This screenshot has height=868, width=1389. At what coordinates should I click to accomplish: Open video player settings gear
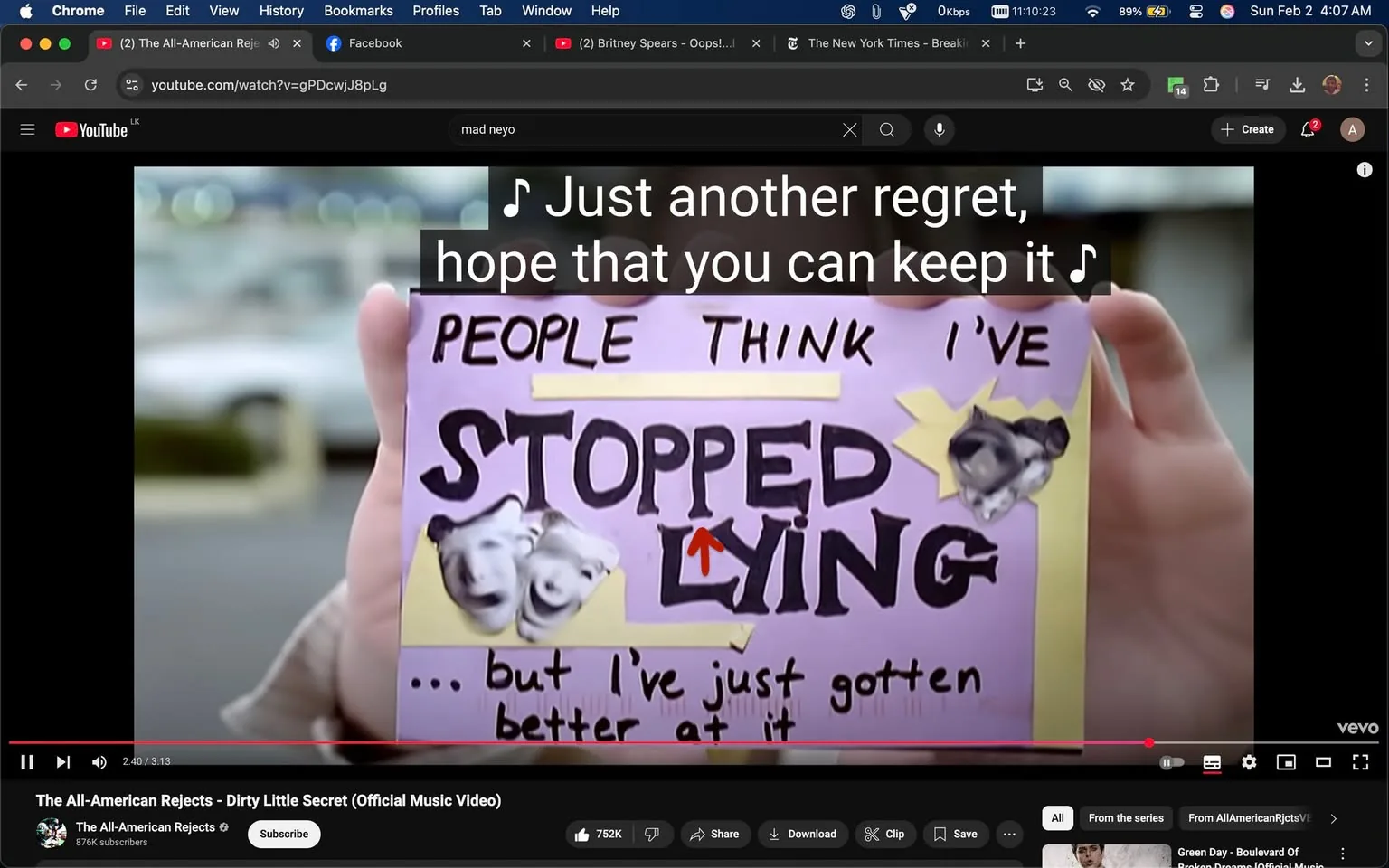1249,762
